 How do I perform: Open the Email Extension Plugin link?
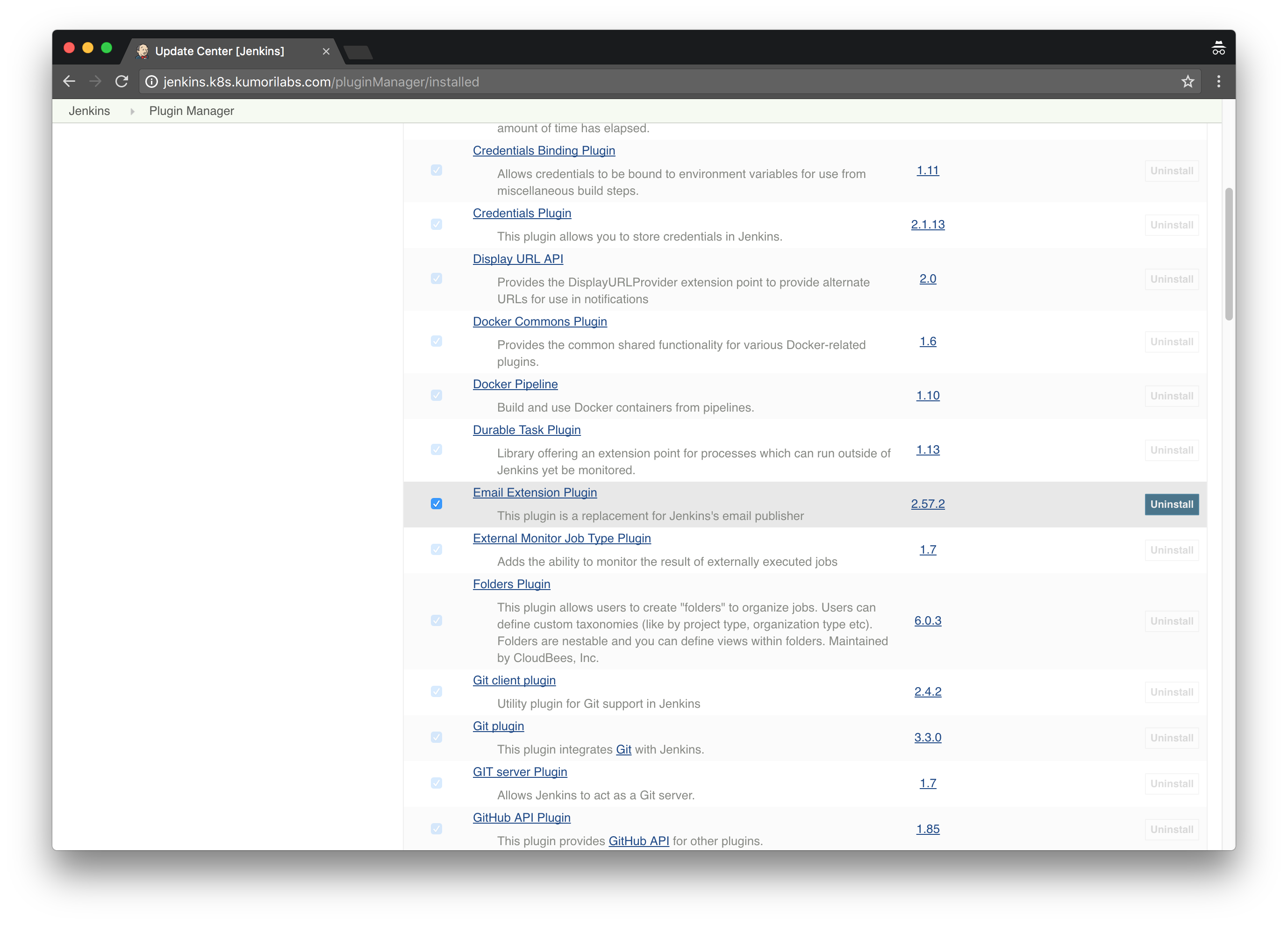[534, 493]
